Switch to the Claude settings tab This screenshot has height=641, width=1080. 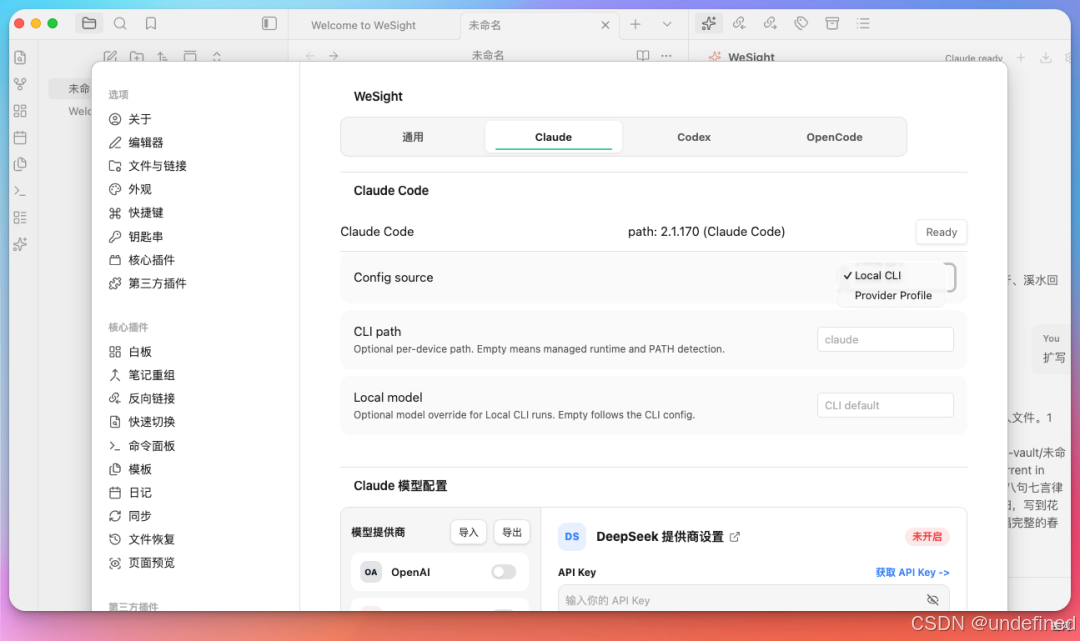coord(553,137)
